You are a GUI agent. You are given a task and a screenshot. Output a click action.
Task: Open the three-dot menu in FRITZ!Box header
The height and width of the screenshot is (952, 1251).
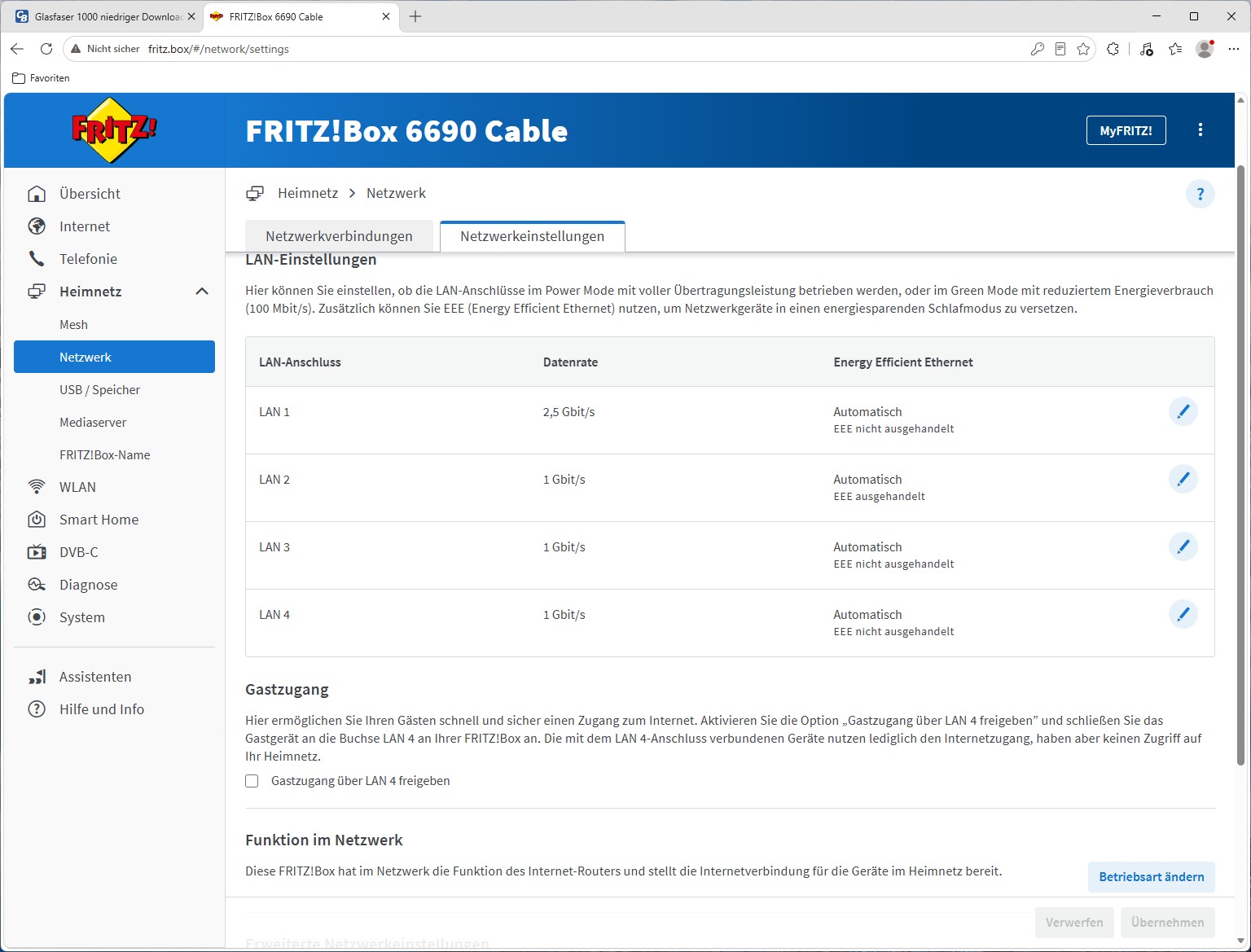pyautogui.click(x=1200, y=130)
